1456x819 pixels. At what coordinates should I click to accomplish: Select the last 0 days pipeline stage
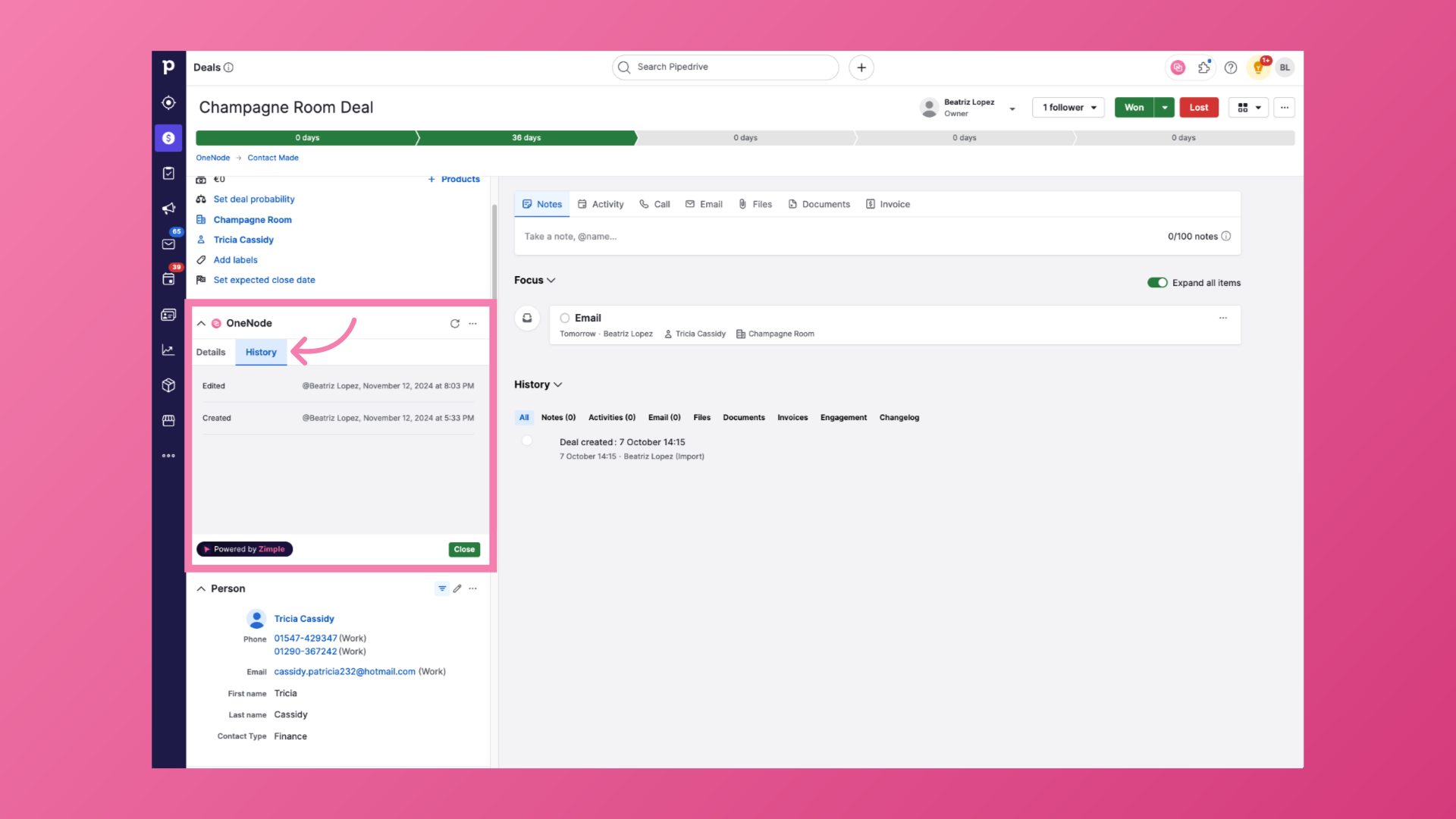[x=1184, y=138]
